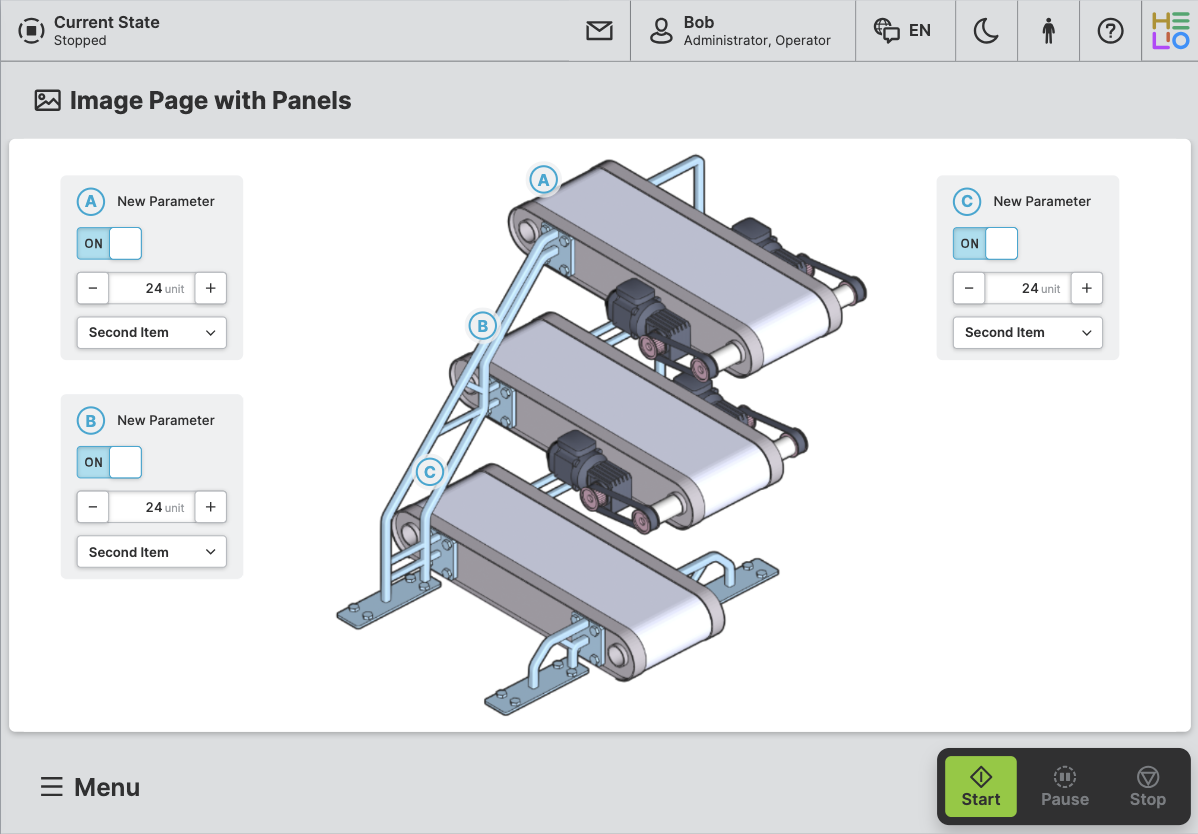Click the HELIO logo icon

1170,31
